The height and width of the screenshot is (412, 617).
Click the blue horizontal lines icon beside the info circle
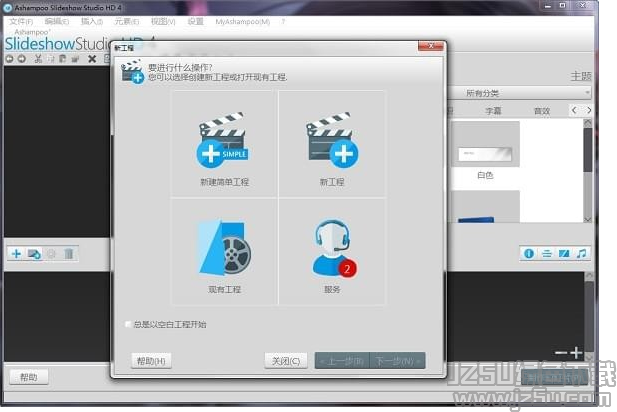coord(547,253)
